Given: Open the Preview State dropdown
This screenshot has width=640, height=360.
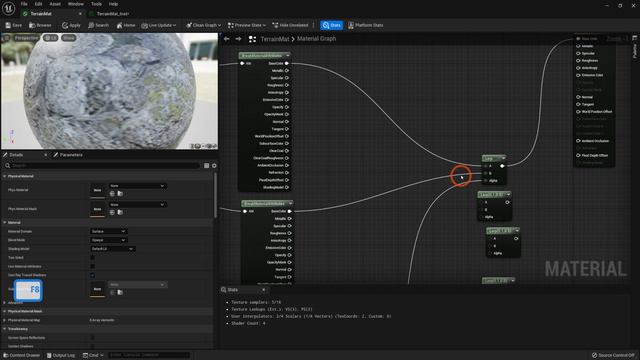Looking at the screenshot, I should 247,25.
